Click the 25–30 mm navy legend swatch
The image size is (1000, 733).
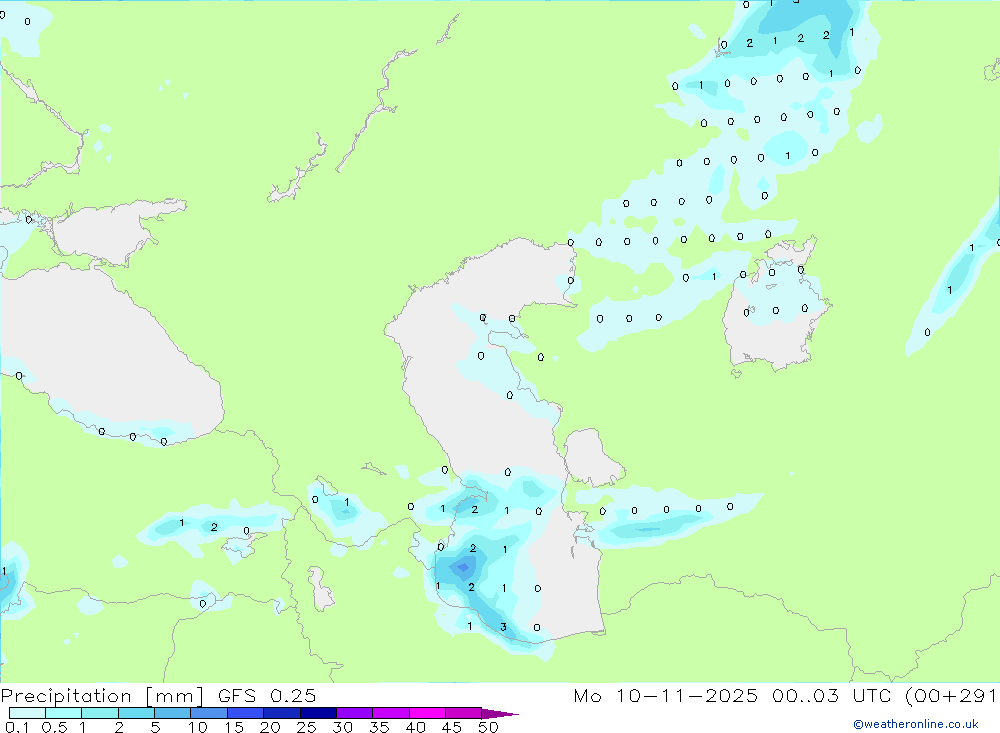point(318,713)
